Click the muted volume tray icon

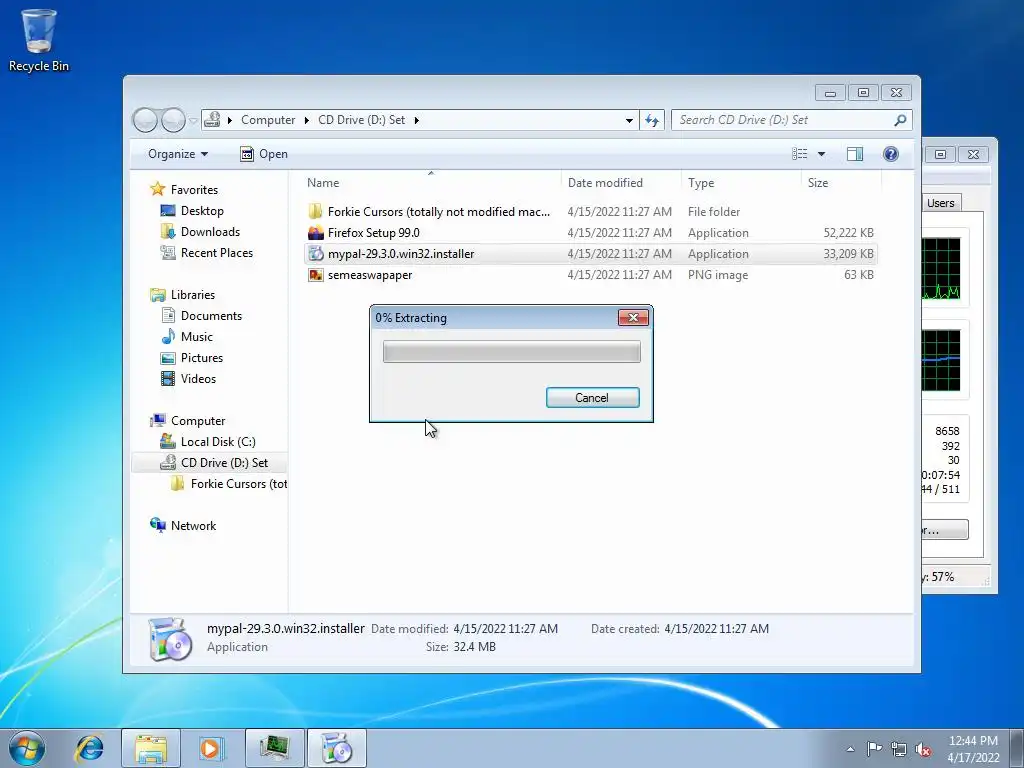point(923,749)
